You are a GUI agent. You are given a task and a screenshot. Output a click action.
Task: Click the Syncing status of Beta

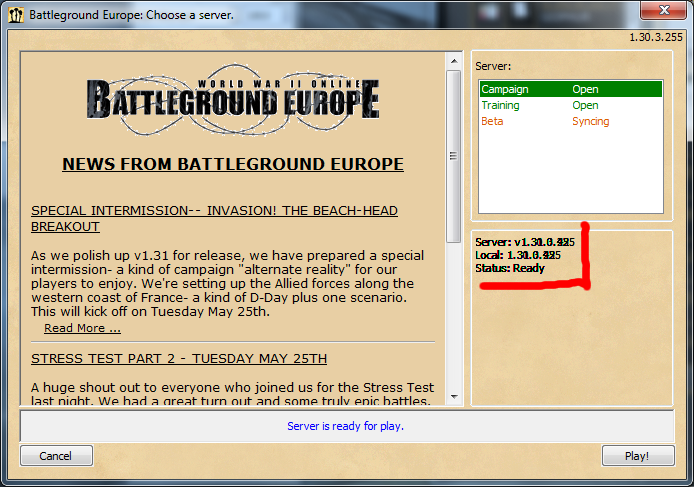(590, 121)
